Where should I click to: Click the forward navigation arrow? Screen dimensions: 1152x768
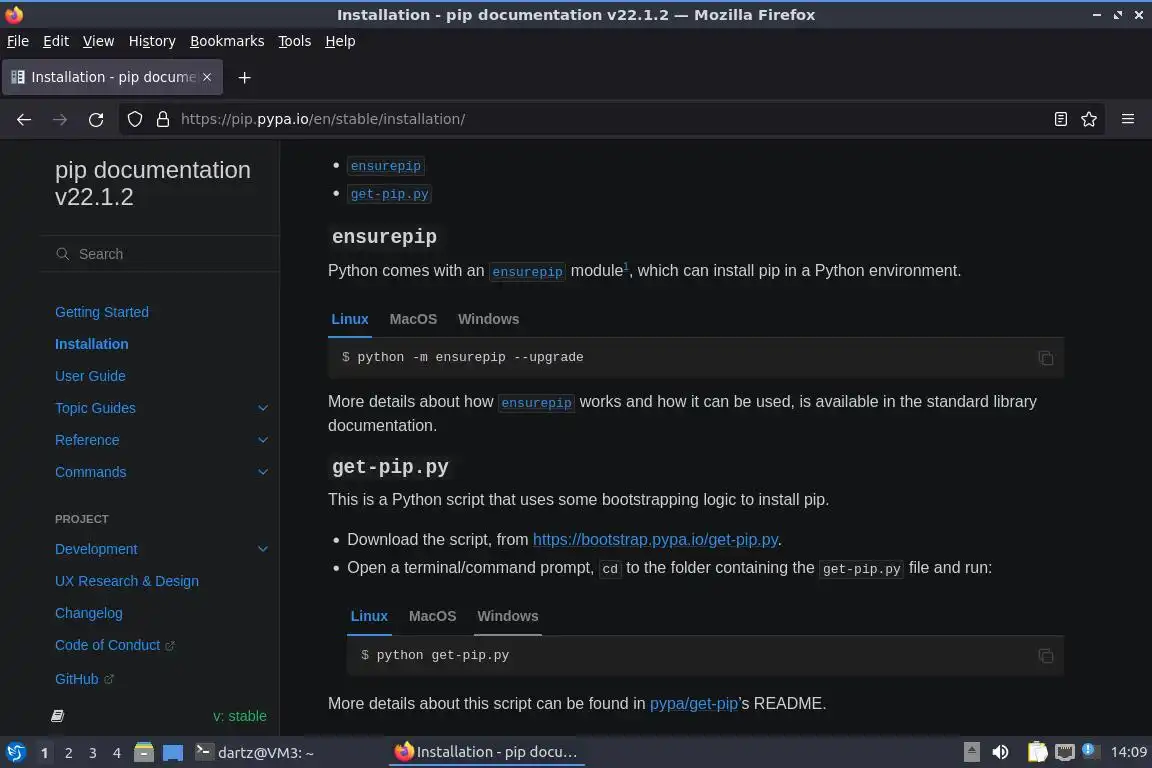tap(60, 119)
